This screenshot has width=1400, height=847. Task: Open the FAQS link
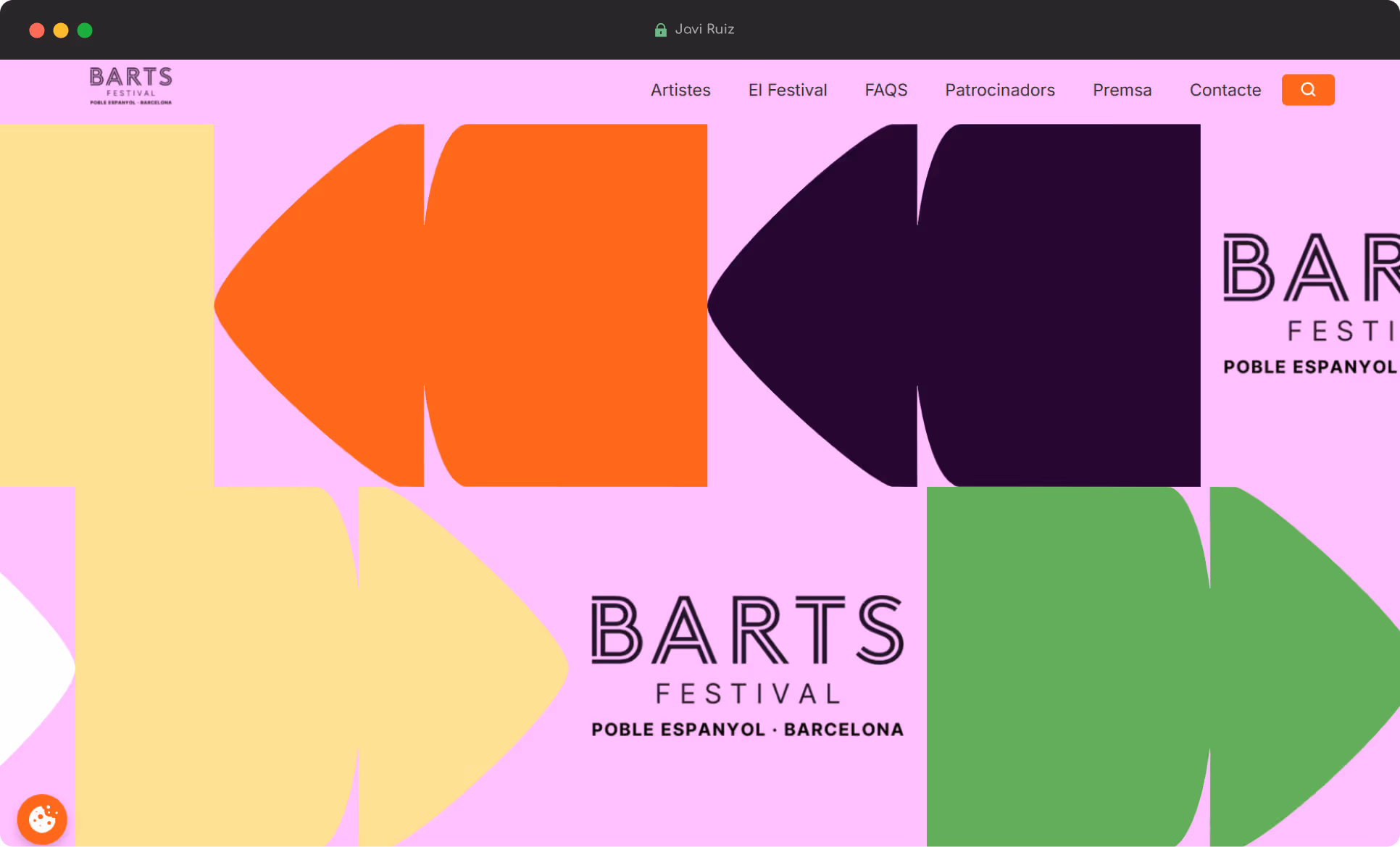click(886, 90)
